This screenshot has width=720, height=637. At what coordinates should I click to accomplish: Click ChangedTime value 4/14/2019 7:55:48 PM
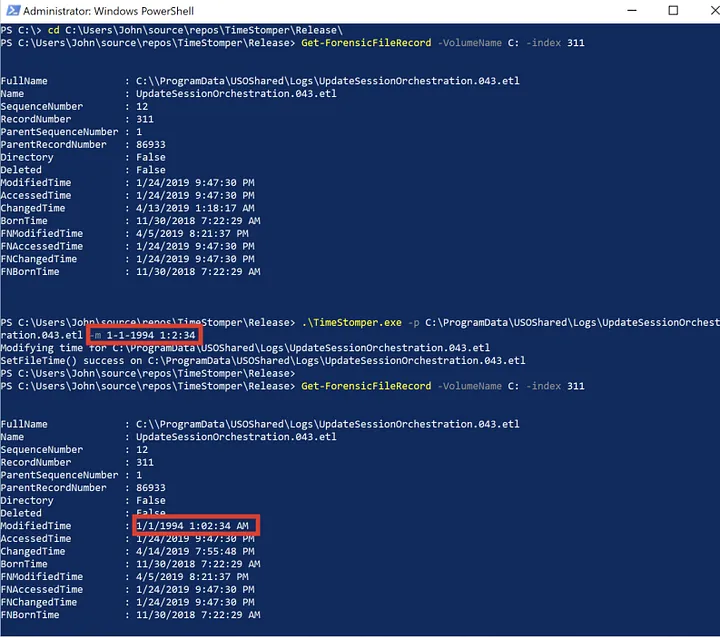pos(193,551)
